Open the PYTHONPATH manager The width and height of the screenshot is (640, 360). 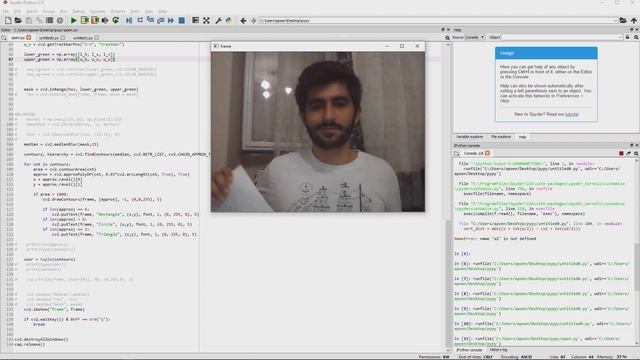[x=229, y=20]
